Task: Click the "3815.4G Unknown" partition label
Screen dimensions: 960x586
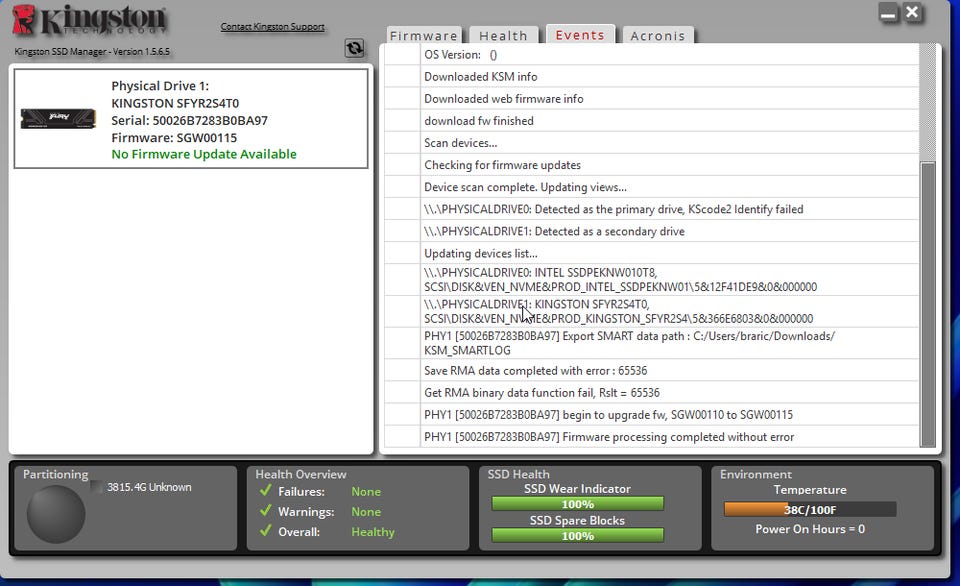Action: tap(149, 487)
